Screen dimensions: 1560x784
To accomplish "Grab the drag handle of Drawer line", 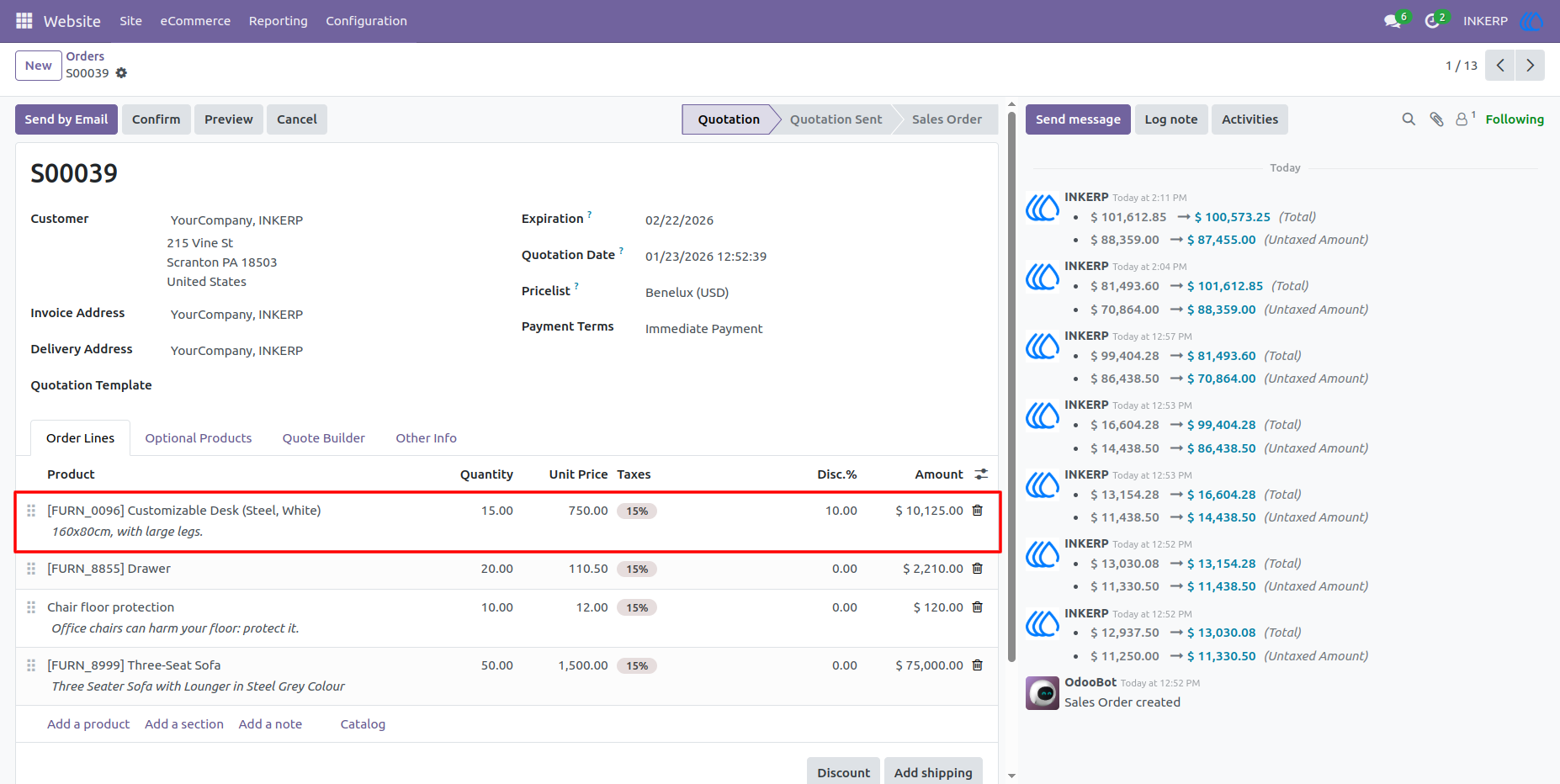I will pyautogui.click(x=31, y=569).
